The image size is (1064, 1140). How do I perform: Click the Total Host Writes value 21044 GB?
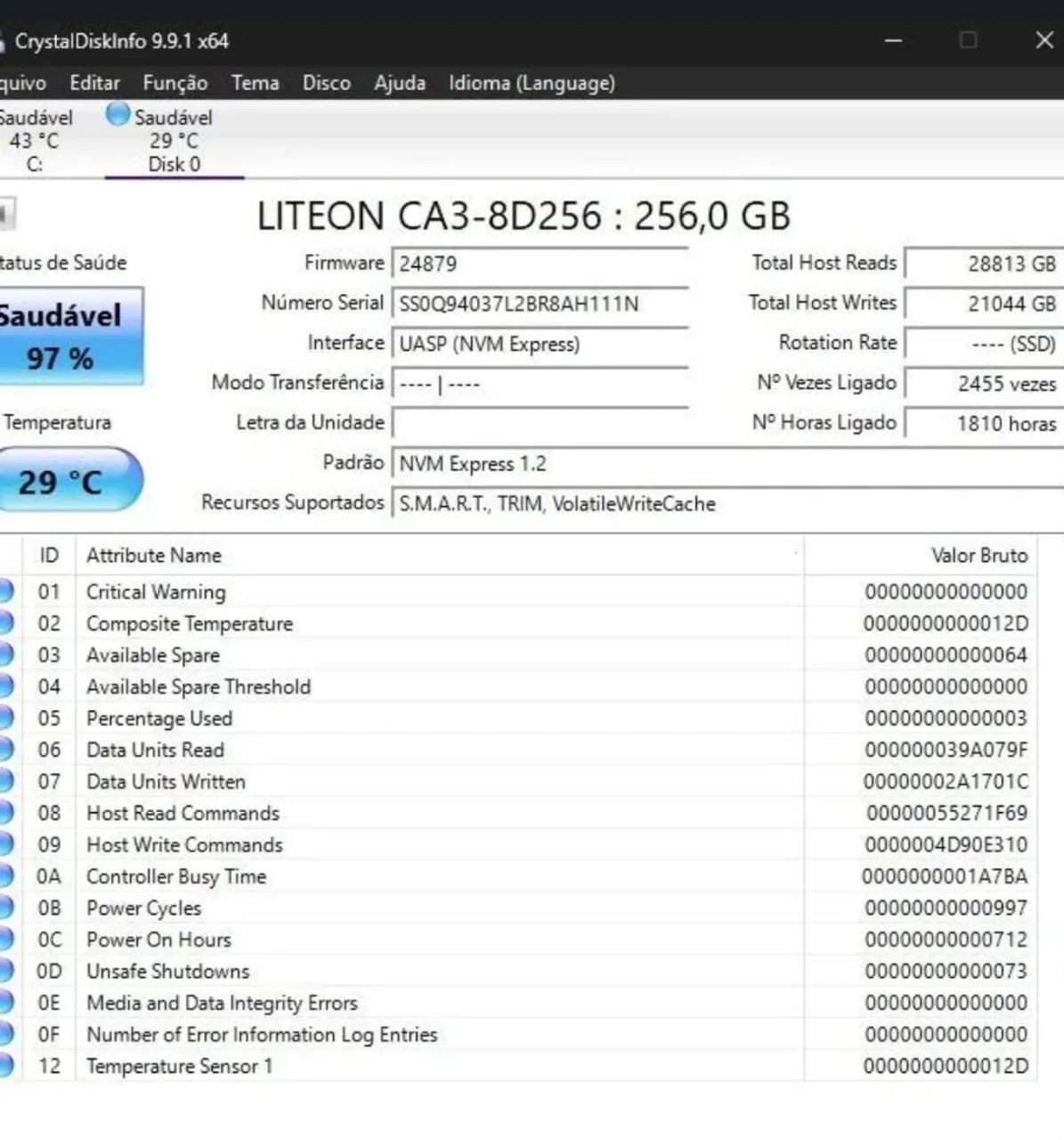point(984,304)
